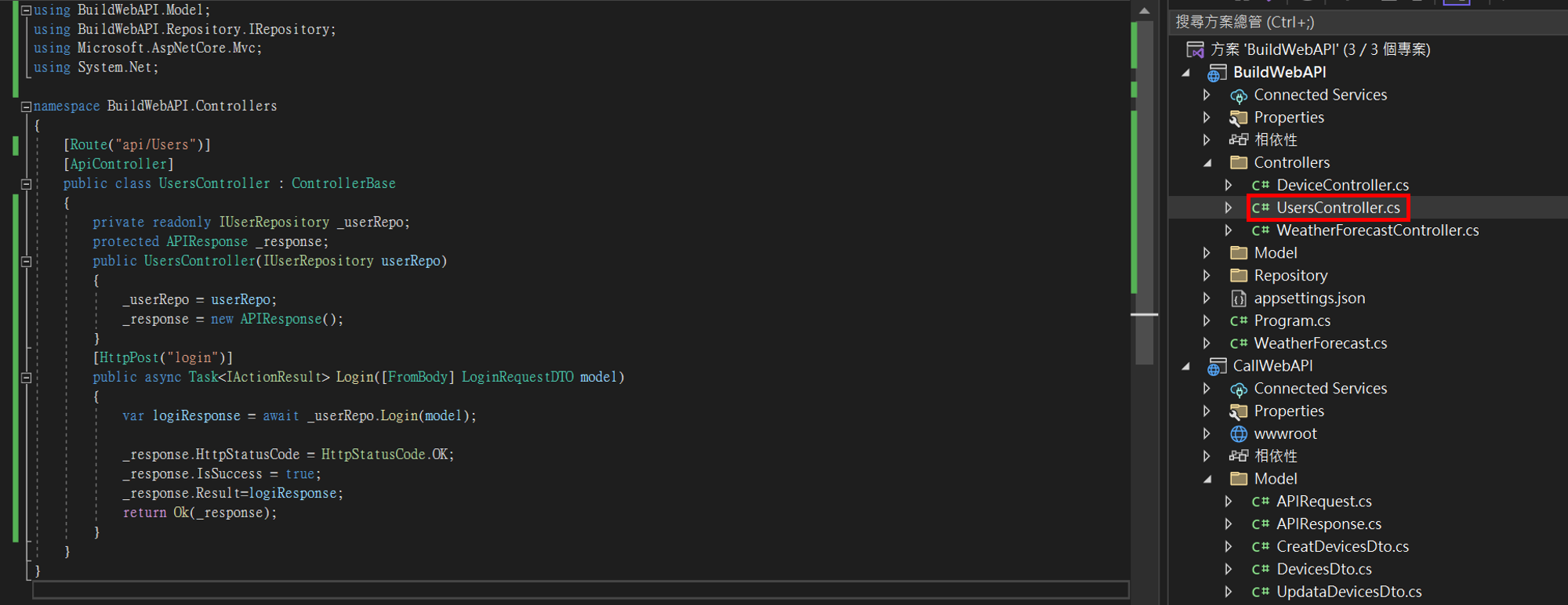Screen dimensions: 1568x605
Task: Collapse the Login method block
Action: pyautogui.click(x=26, y=378)
